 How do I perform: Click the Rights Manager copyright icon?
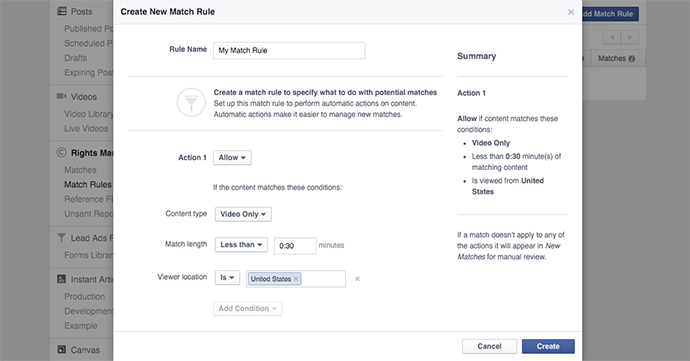[62, 152]
